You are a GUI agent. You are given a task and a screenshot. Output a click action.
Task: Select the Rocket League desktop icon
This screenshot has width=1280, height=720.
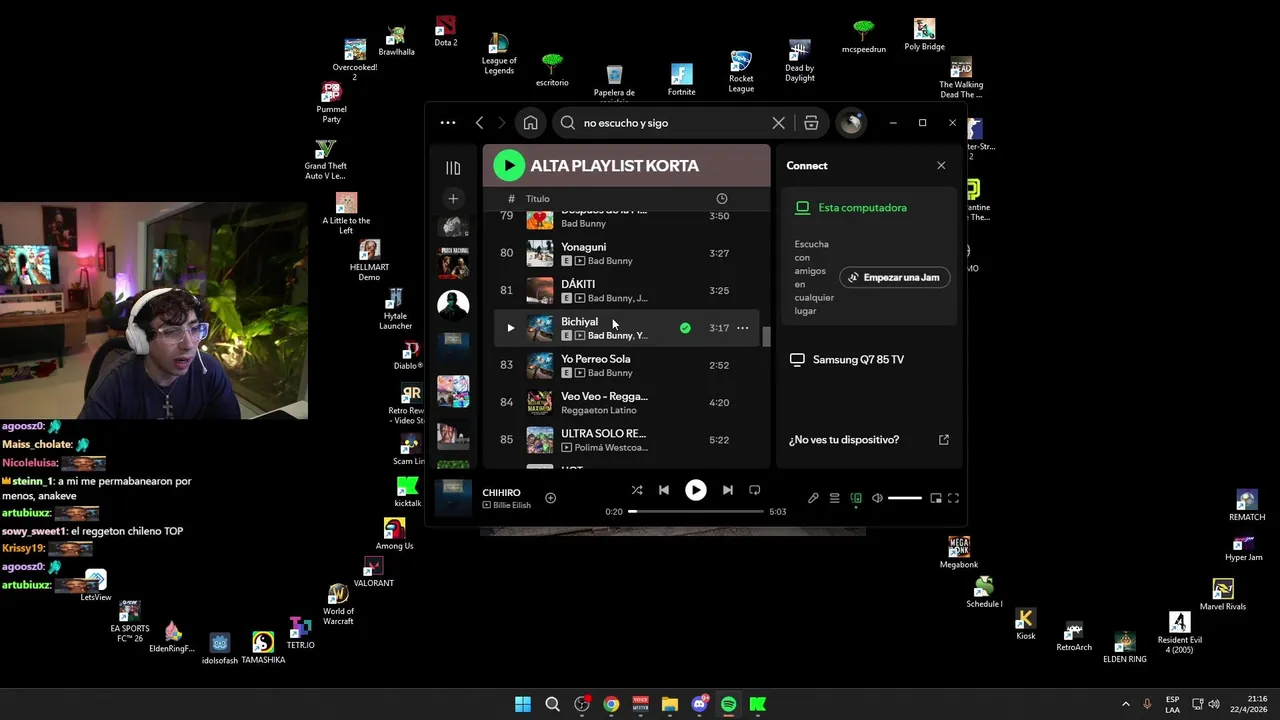click(741, 72)
